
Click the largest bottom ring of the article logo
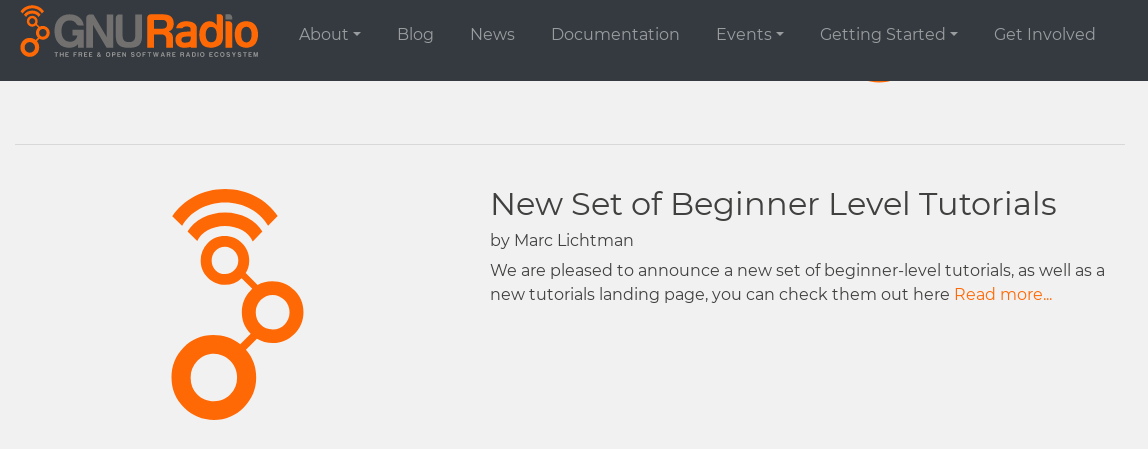(213, 378)
